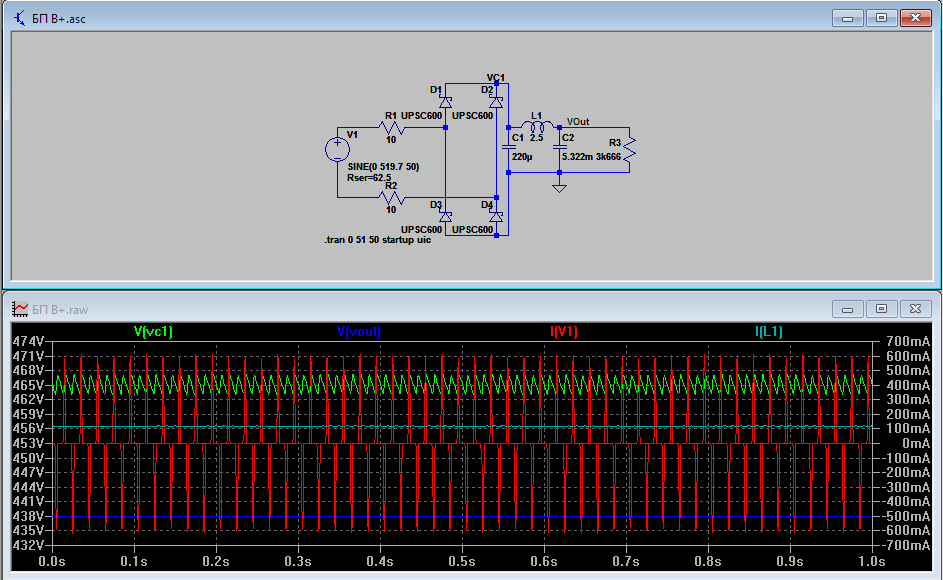Image resolution: width=943 pixels, height=580 pixels.
Task: Select the ground symbol
Action: pyautogui.click(x=559, y=186)
